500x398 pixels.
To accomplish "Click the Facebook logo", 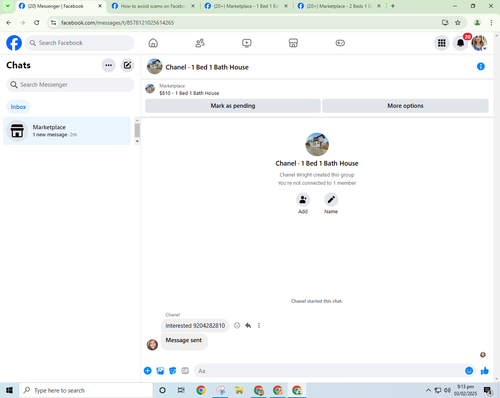I will (x=14, y=43).
